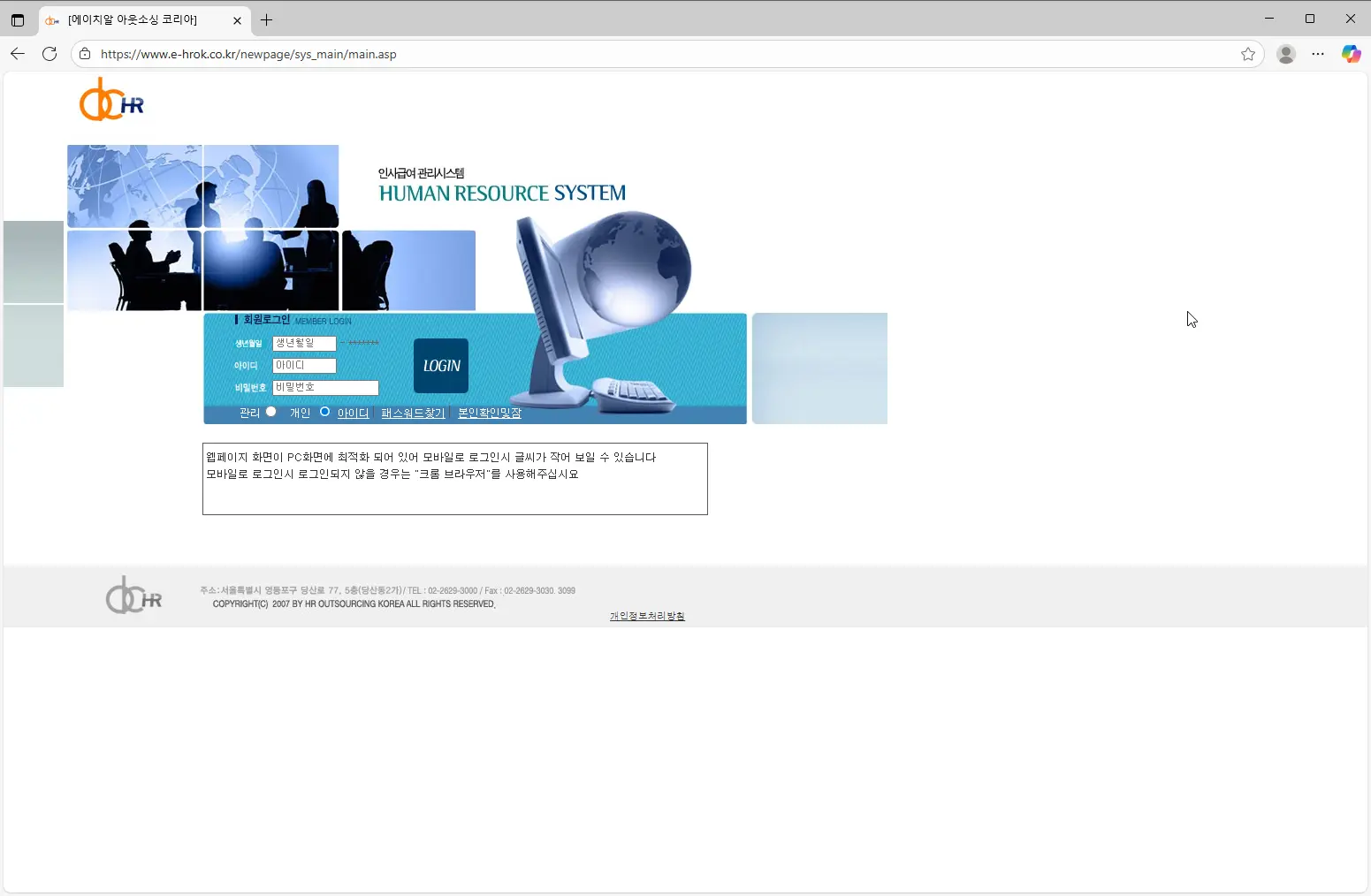Refresh the page with the reload icon

50,54
